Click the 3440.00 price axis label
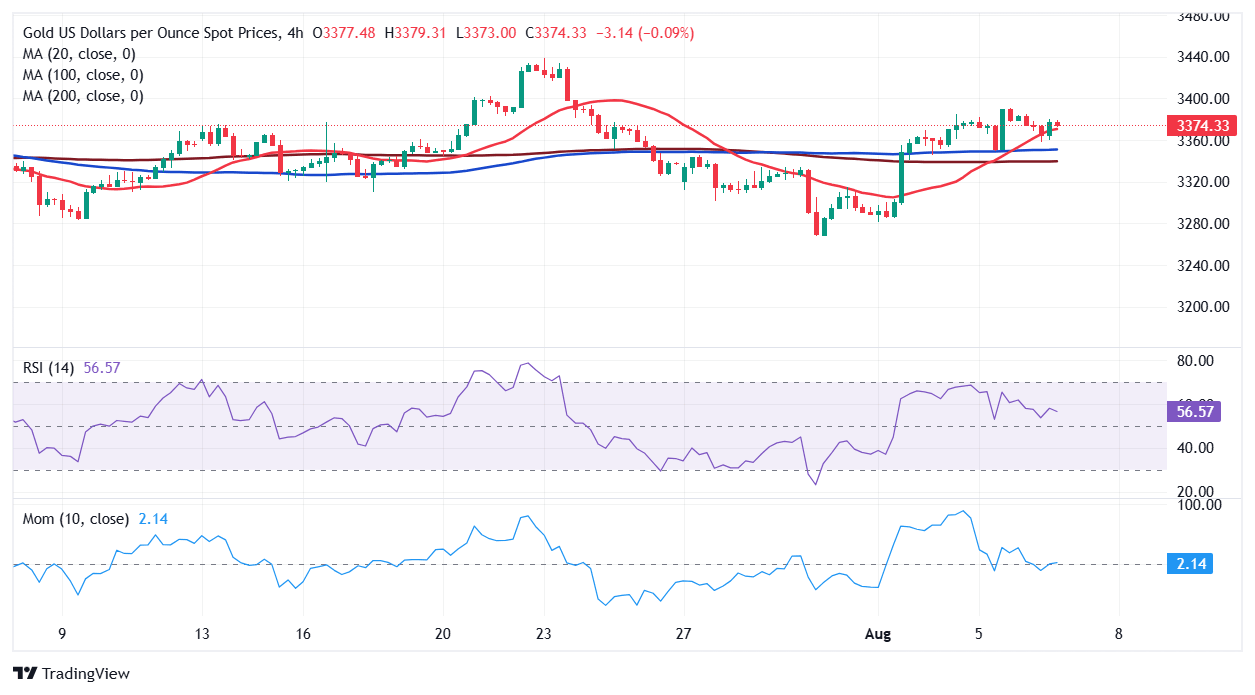This screenshot has height=695, width=1255. pyautogui.click(x=1203, y=57)
